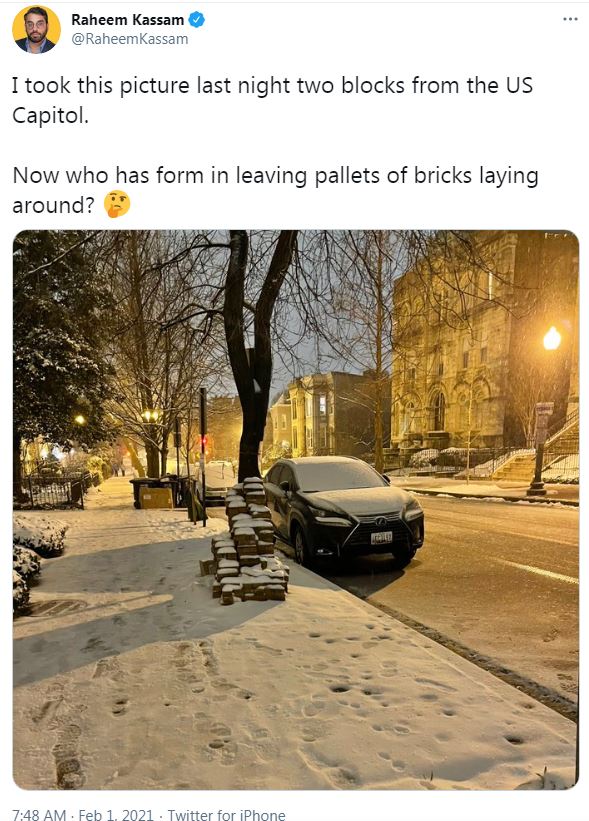589x821 pixels.
Task: Click the 'pallets of bricks' sentence
Action: [275, 190]
